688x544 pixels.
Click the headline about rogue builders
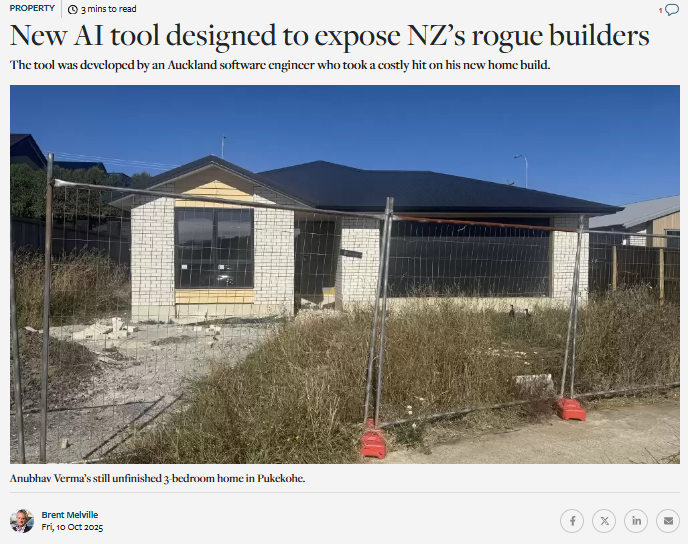coord(330,35)
